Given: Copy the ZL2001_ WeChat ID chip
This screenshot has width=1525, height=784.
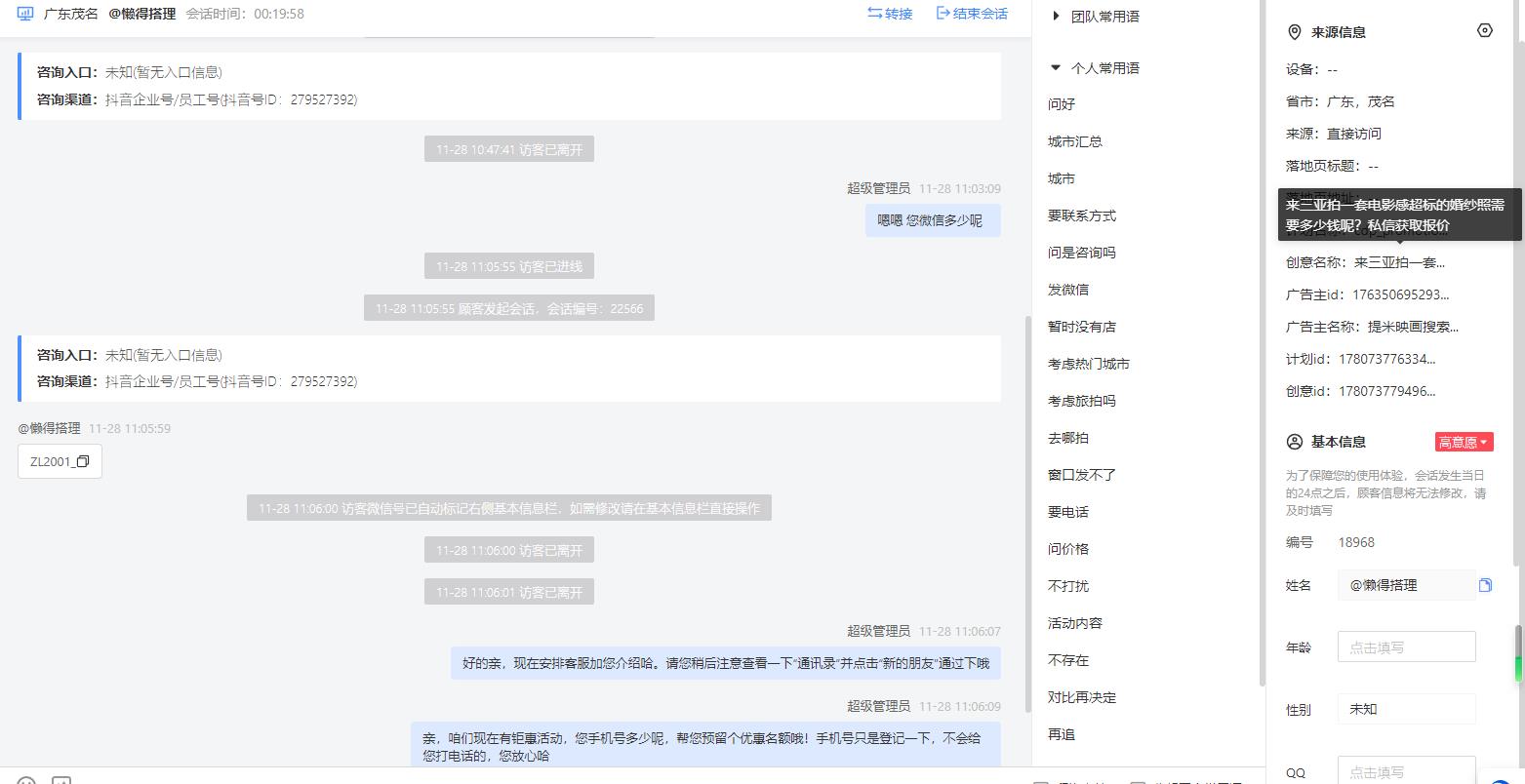Looking at the screenshot, I should point(60,461).
